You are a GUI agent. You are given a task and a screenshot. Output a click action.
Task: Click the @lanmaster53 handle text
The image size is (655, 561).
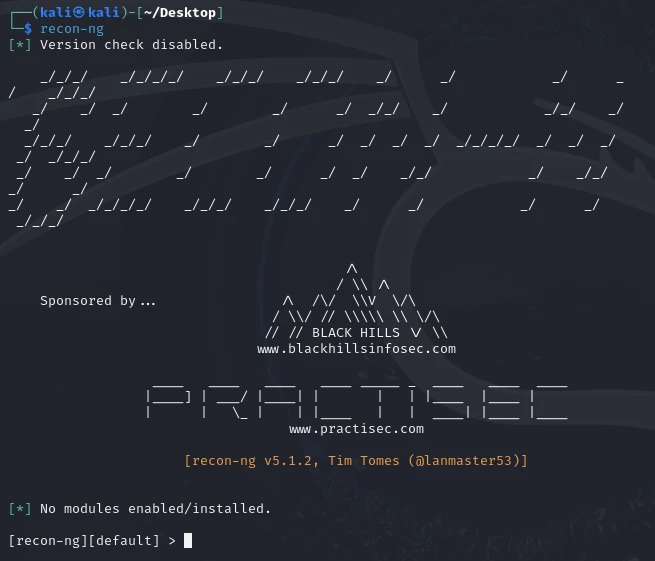click(x=464, y=460)
